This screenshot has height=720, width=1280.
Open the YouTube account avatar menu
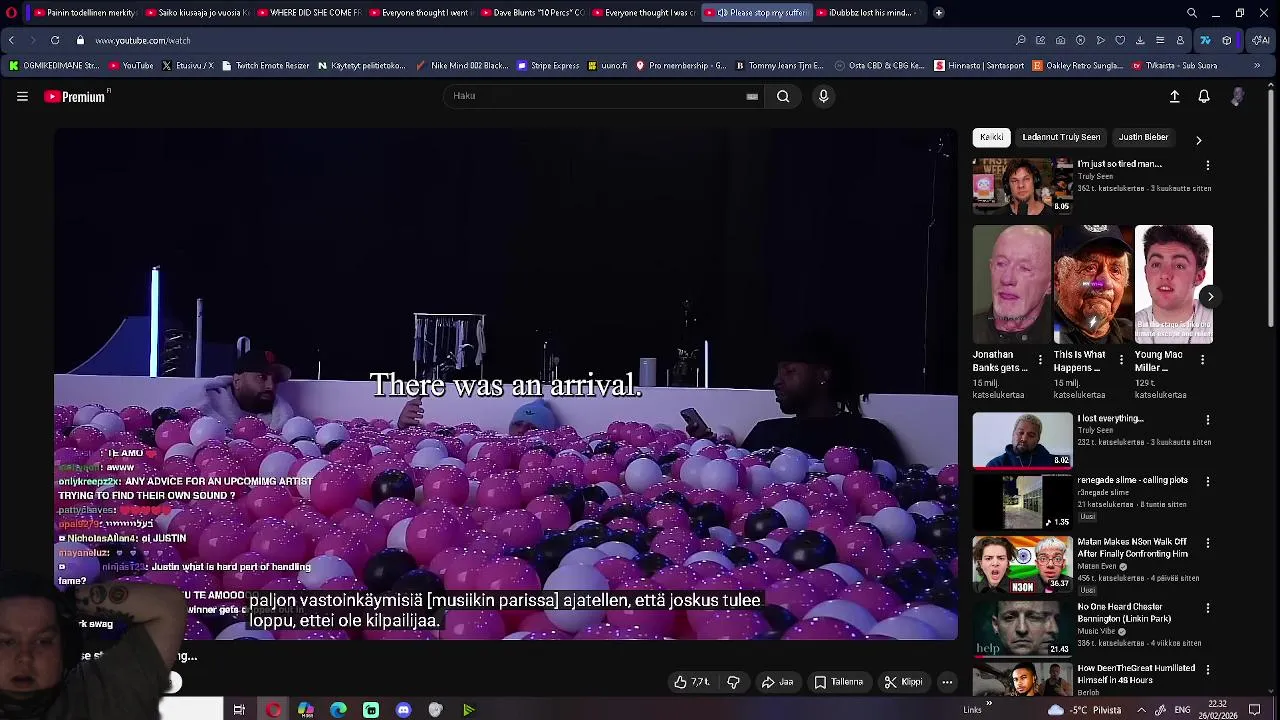tap(1238, 96)
